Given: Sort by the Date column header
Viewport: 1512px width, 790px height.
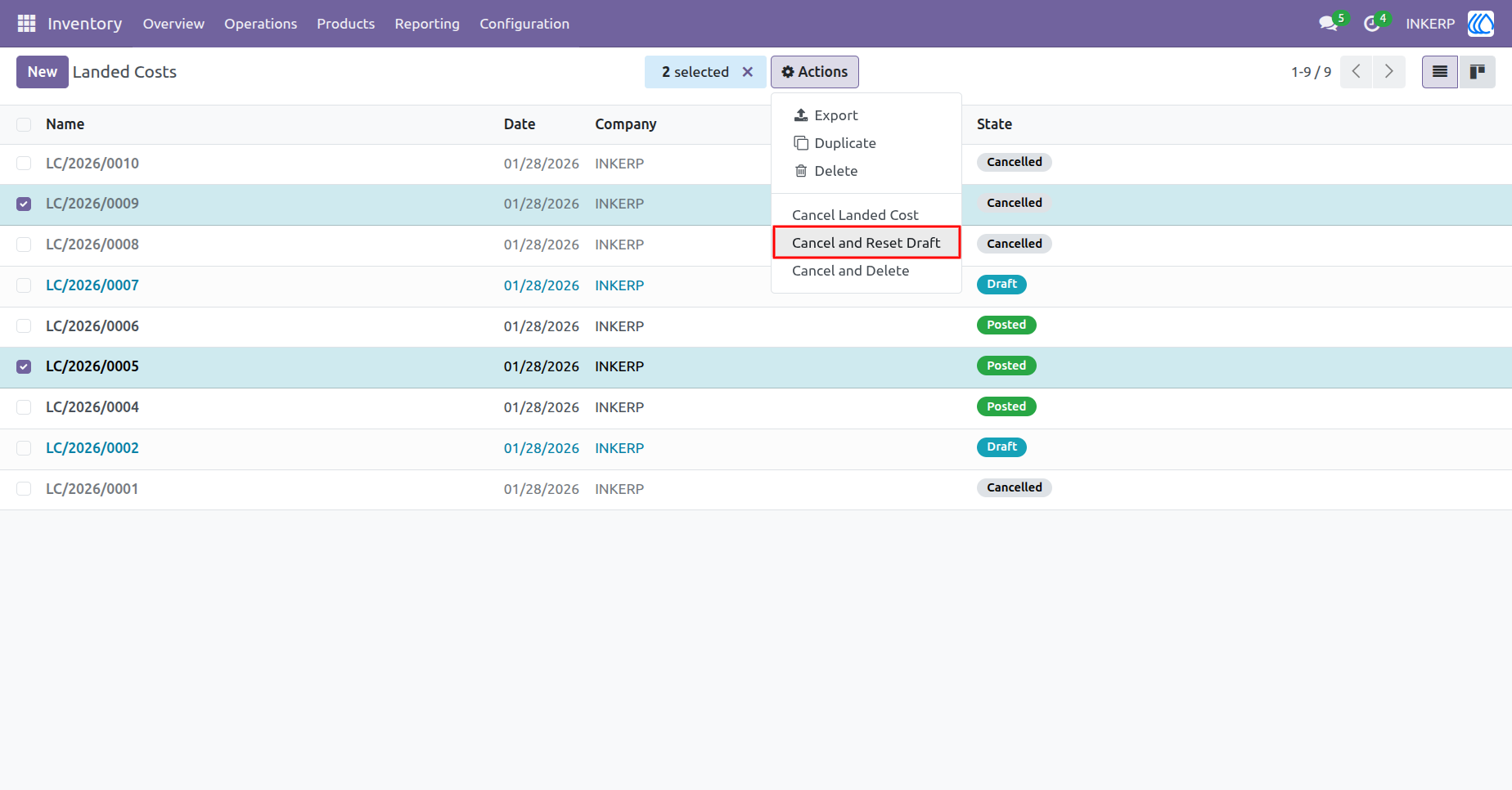Looking at the screenshot, I should [520, 124].
